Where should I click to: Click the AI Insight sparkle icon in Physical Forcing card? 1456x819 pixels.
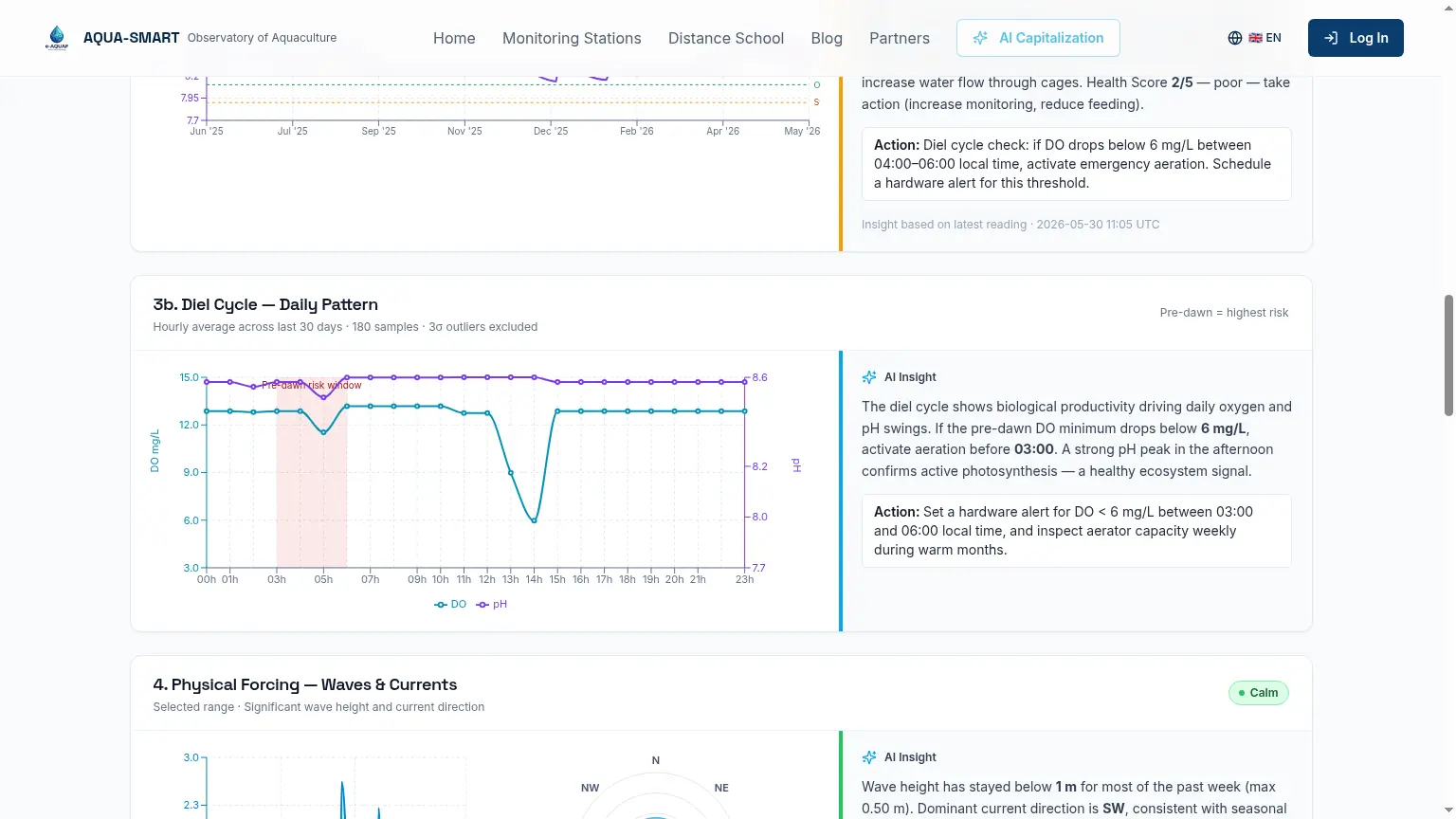coord(869,757)
